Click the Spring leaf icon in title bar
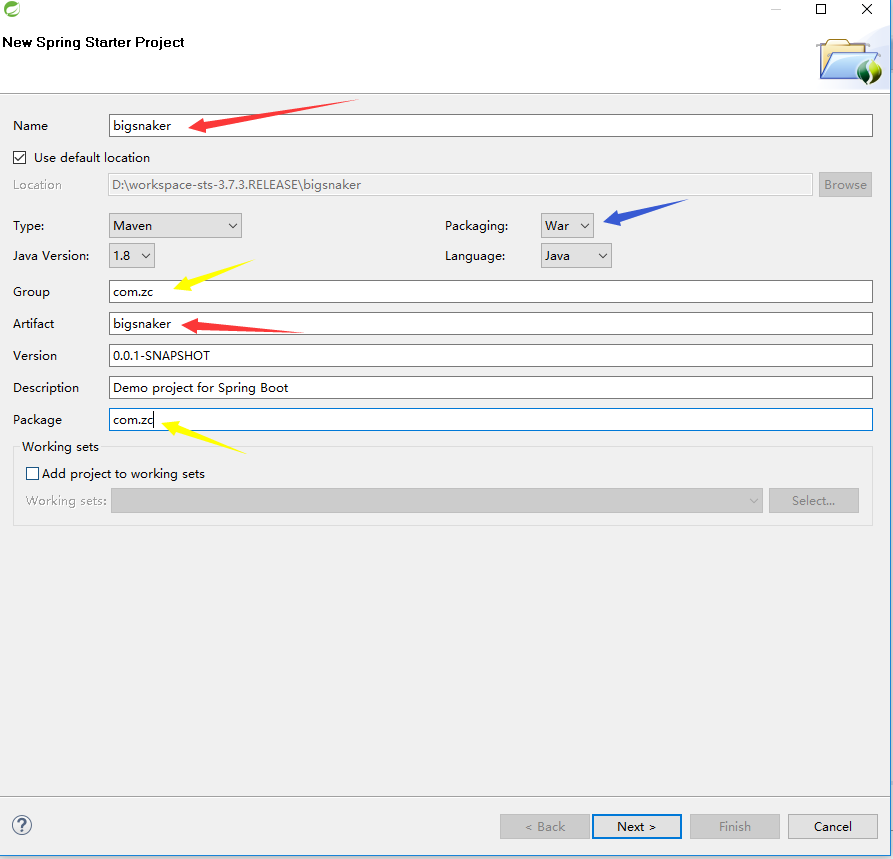The image size is (893, 859). [x=11, y=9]
